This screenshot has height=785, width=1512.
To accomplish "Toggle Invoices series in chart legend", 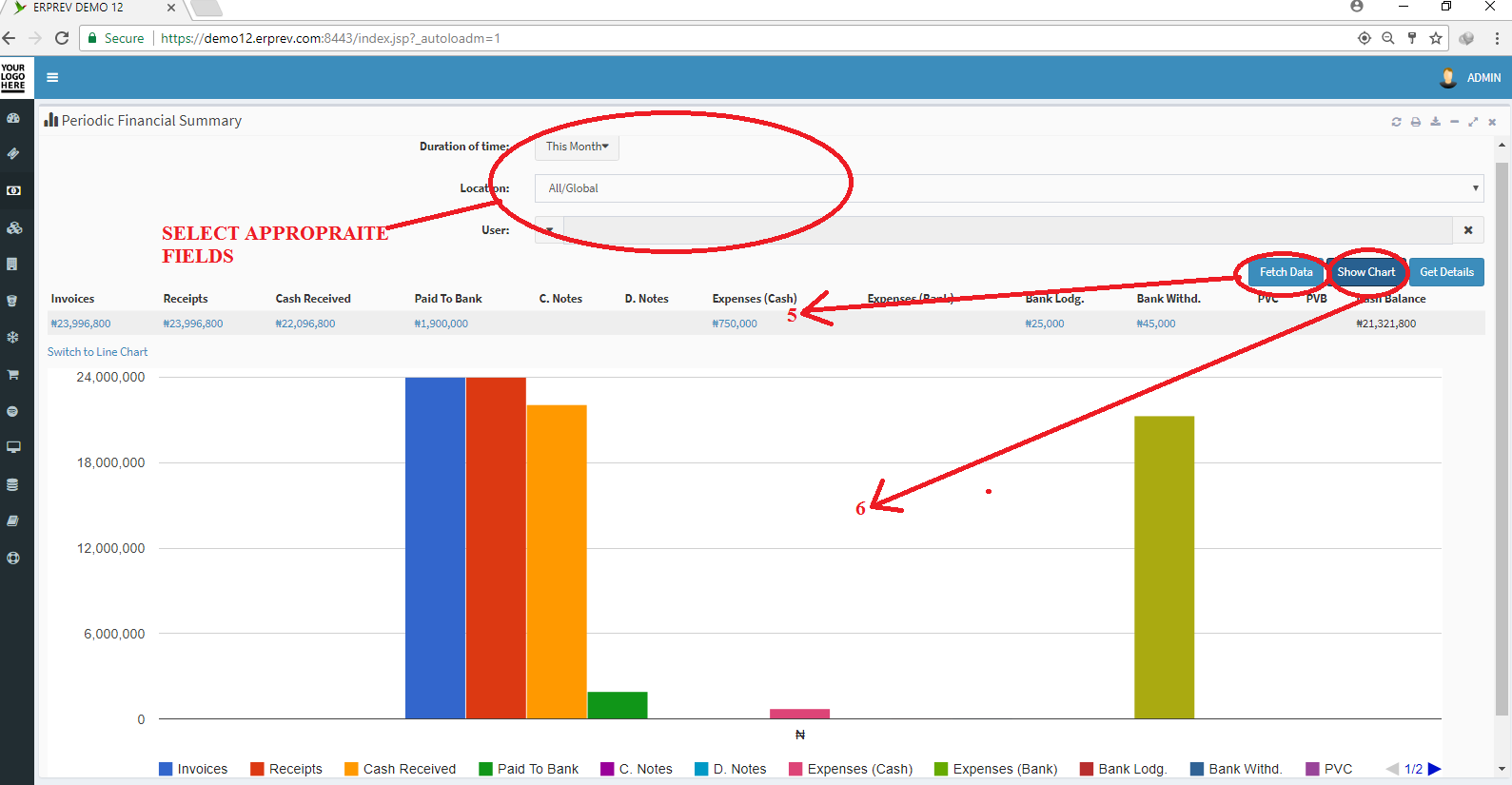I will [193, 769].
